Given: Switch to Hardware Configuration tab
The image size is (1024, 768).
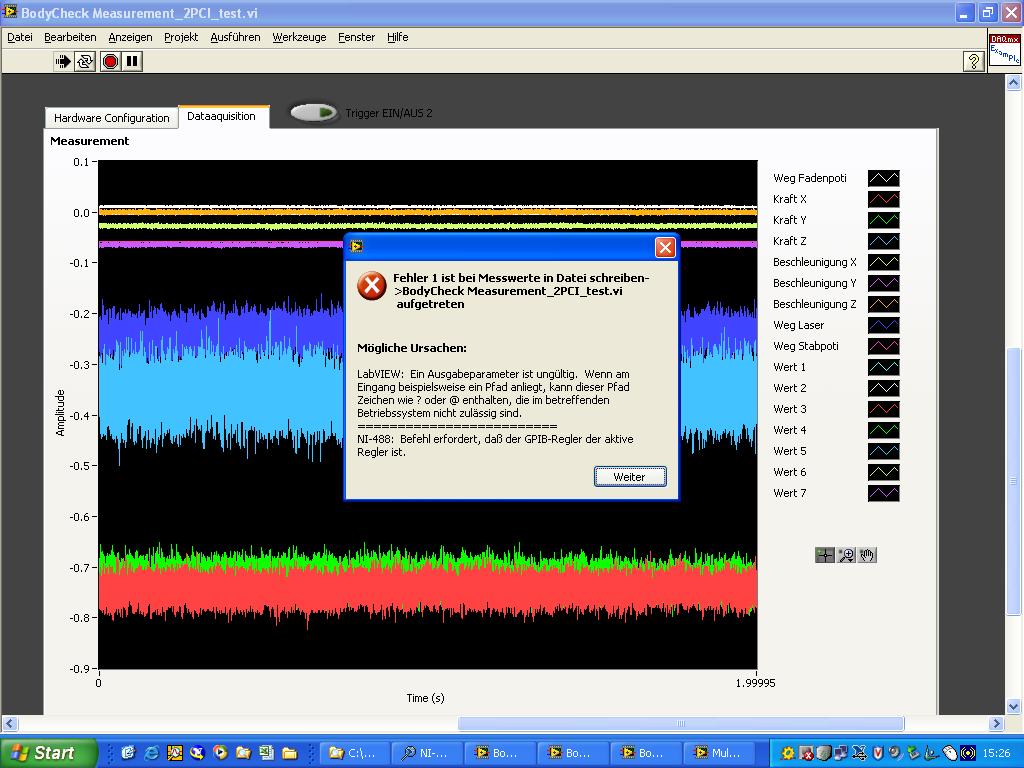Looking at the screenshot, I should (x=111, y=118).
